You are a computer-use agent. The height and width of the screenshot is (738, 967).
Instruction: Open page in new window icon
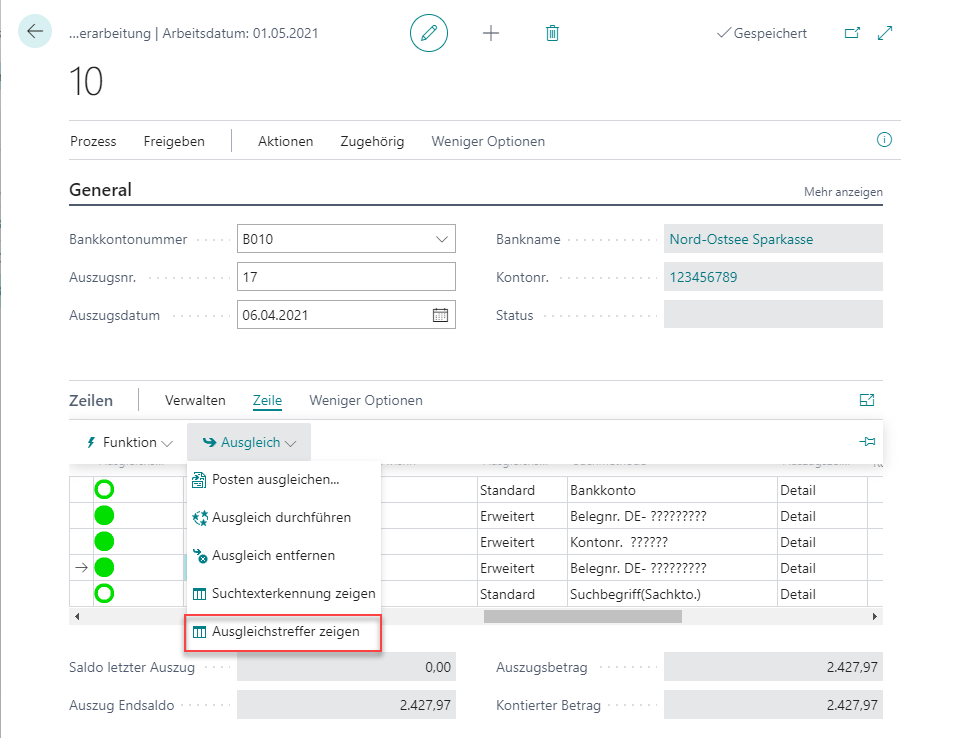tap(852, 33)
